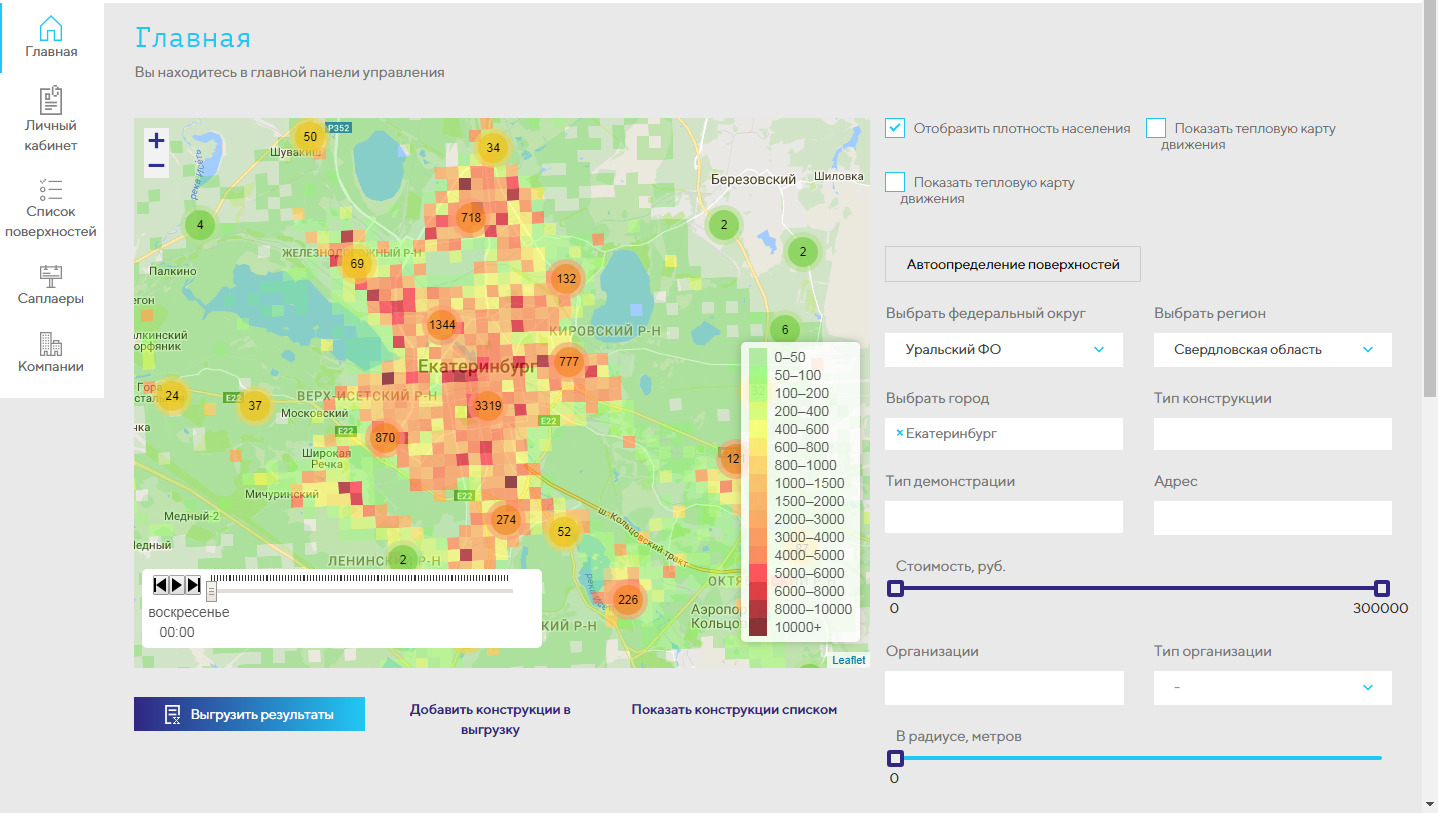Click the 718 cluster marker

tap(471, 218)
